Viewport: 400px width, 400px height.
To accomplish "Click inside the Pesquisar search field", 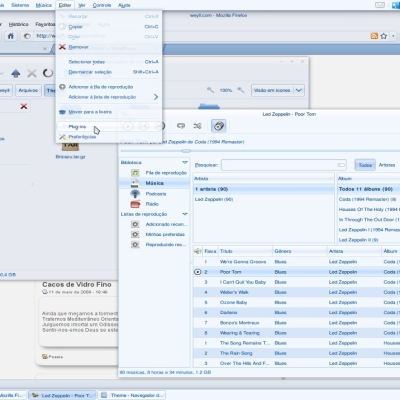I will (x=283, y=165).
